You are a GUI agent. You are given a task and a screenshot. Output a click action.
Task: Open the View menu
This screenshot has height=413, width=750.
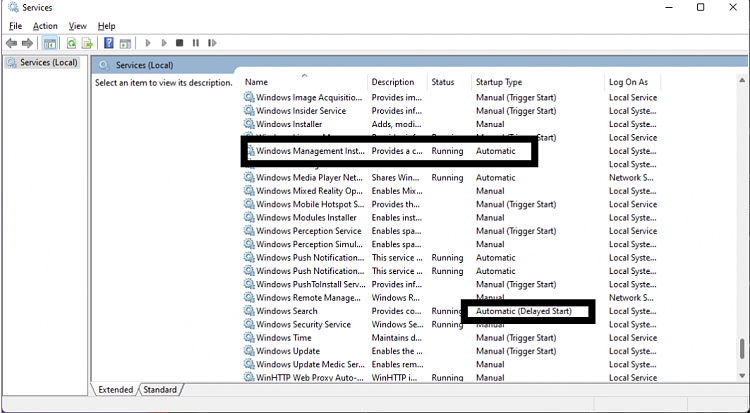point(77,26)
